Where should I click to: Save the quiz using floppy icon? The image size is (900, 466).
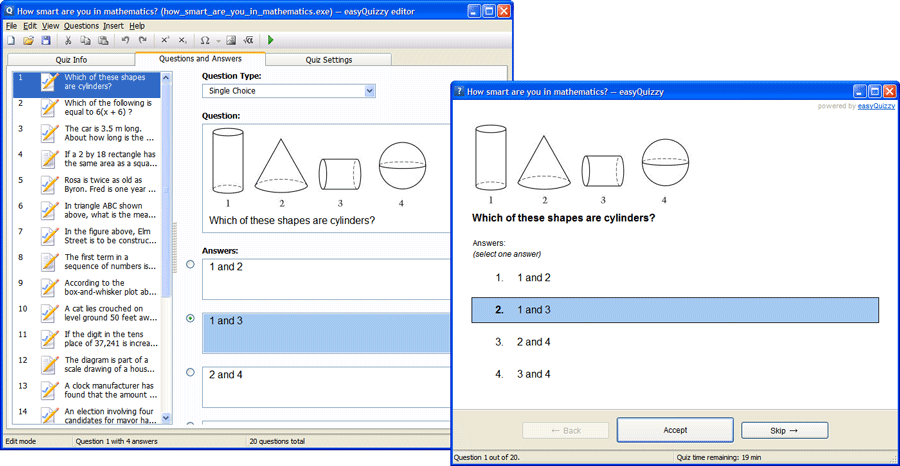[x=46, y=41]
